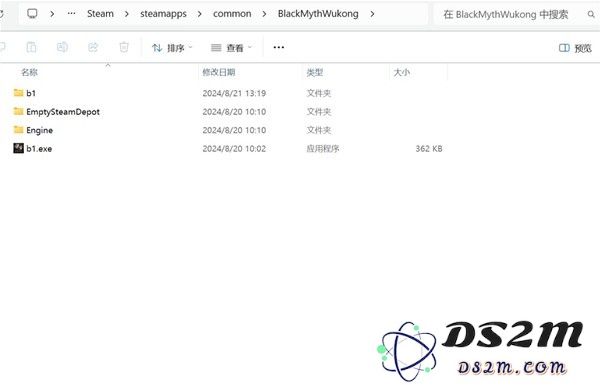Screen dimensions: 600x385
Task: Navigate to steamapps breadcrumb segment
Action: point(163,14)
